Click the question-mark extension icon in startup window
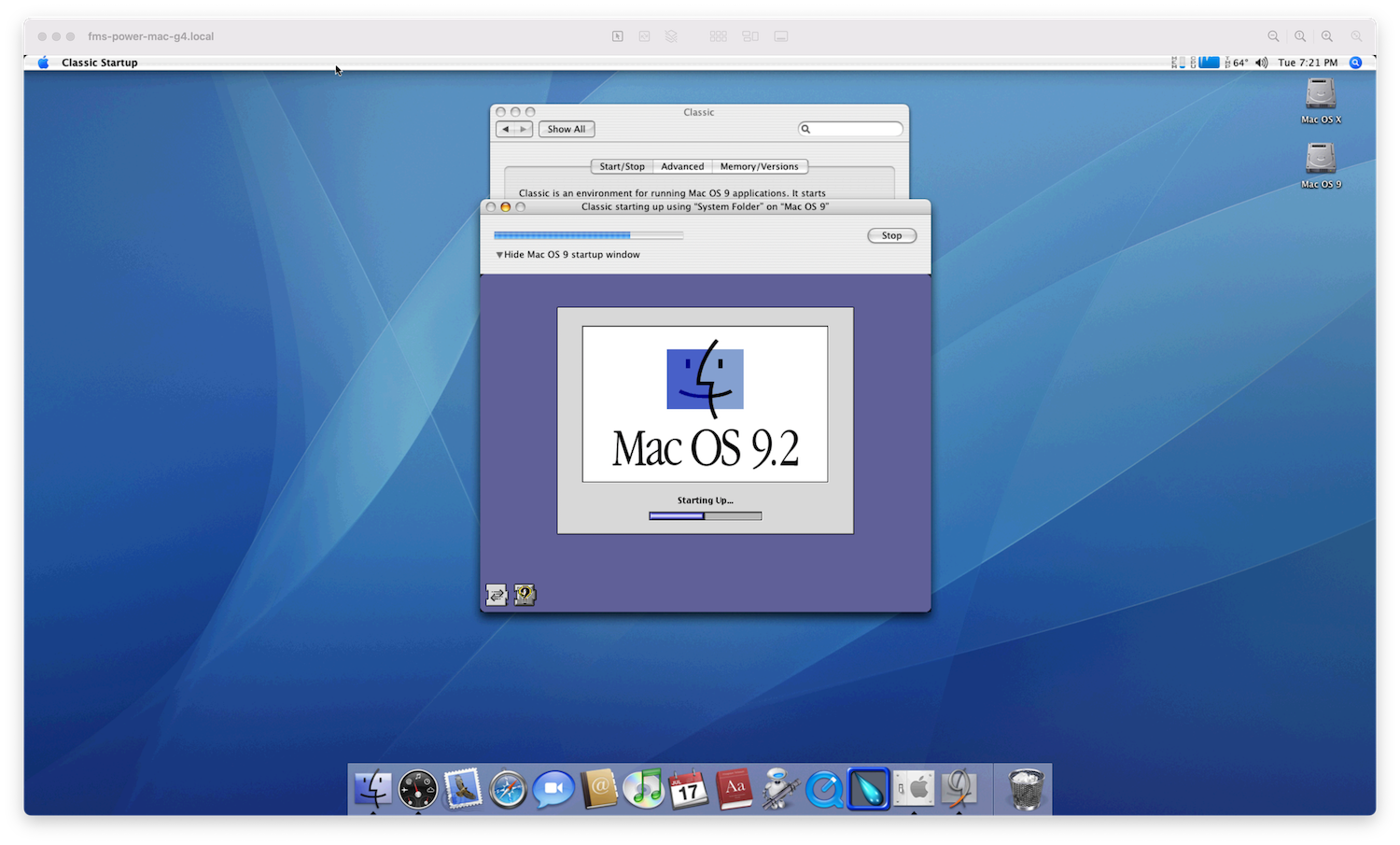Image resolution: width=1400 pixels, height=845 pixels. [x=525, y=595]
